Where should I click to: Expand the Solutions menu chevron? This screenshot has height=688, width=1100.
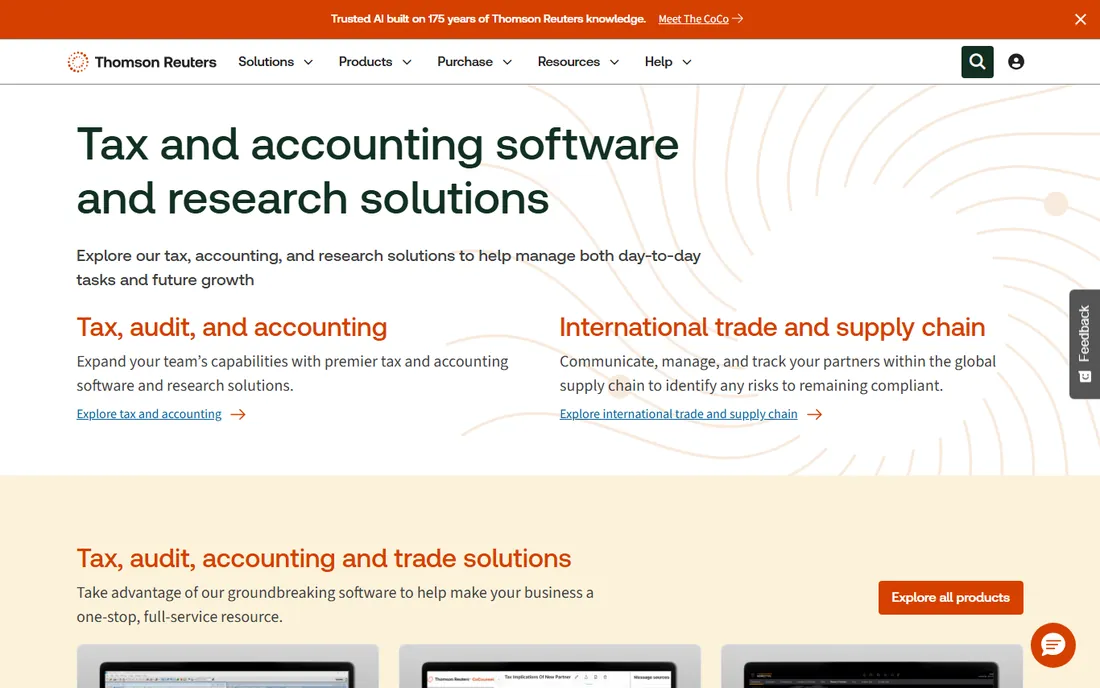[308, 62]
